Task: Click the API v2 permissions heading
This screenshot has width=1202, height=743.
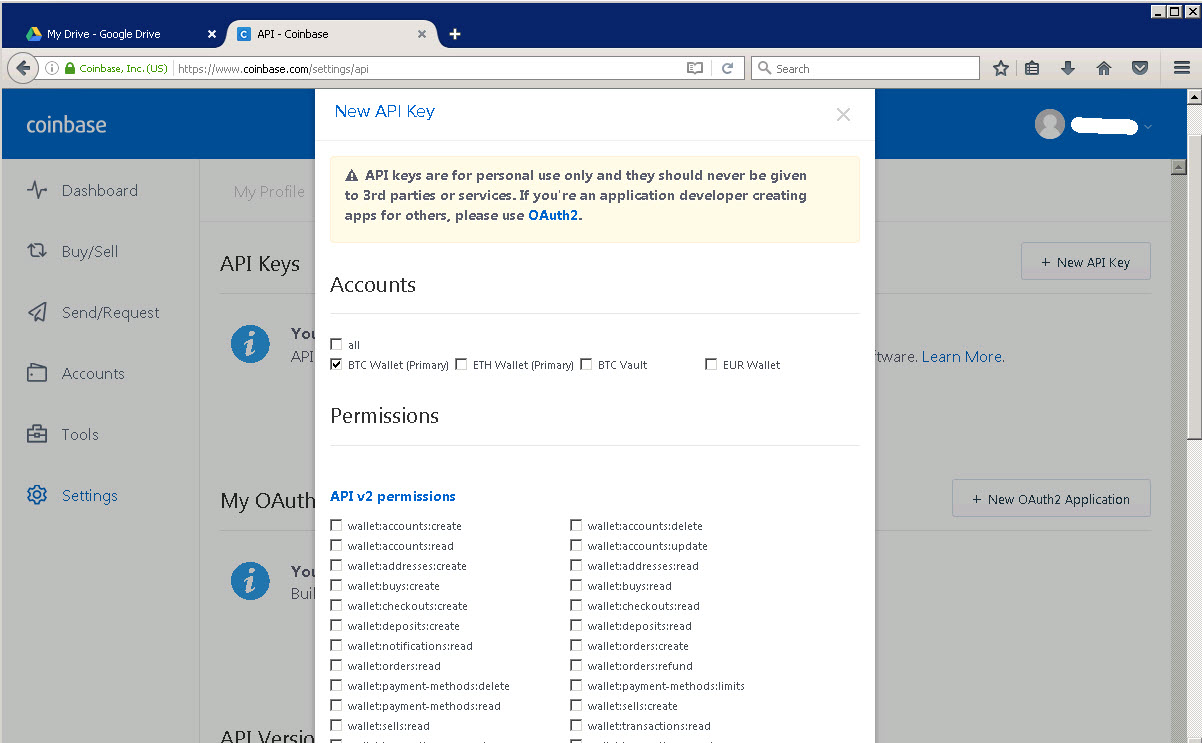Action: (393, 496)
